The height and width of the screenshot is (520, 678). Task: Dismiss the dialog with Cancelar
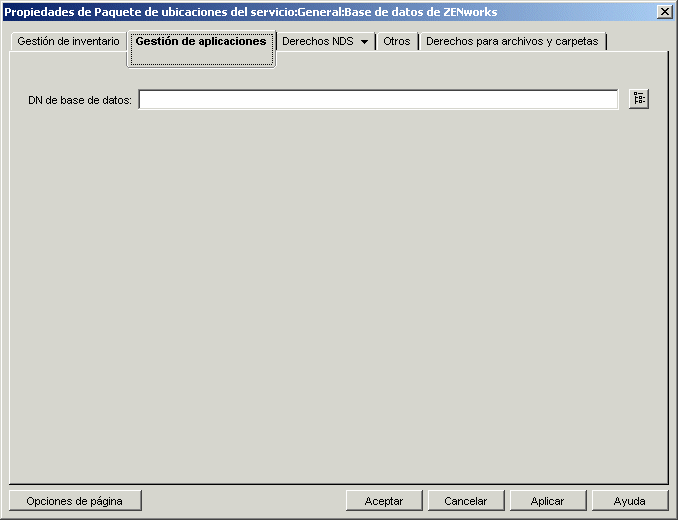click(466, 501)
